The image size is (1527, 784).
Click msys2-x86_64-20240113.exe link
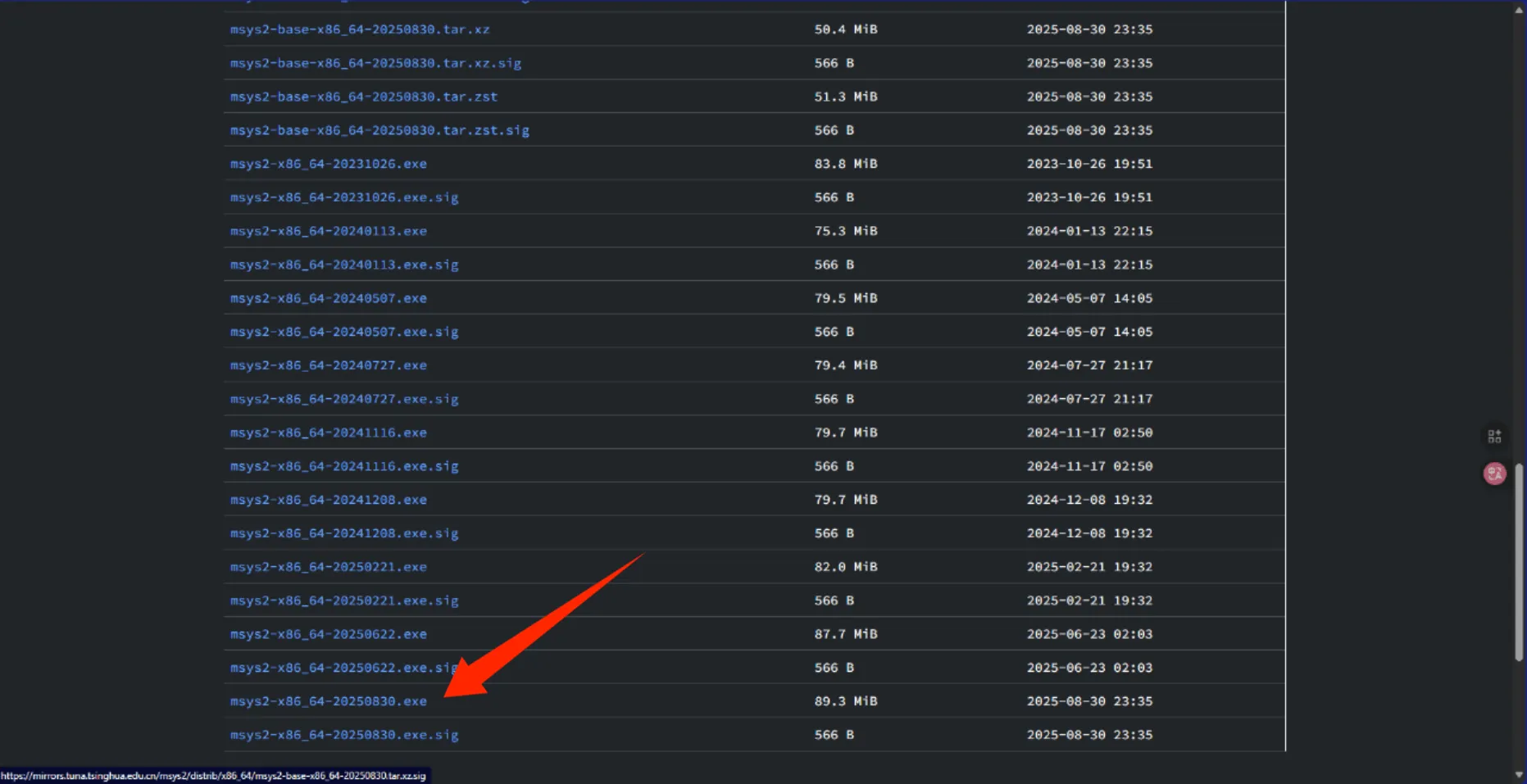pos(328,231)
